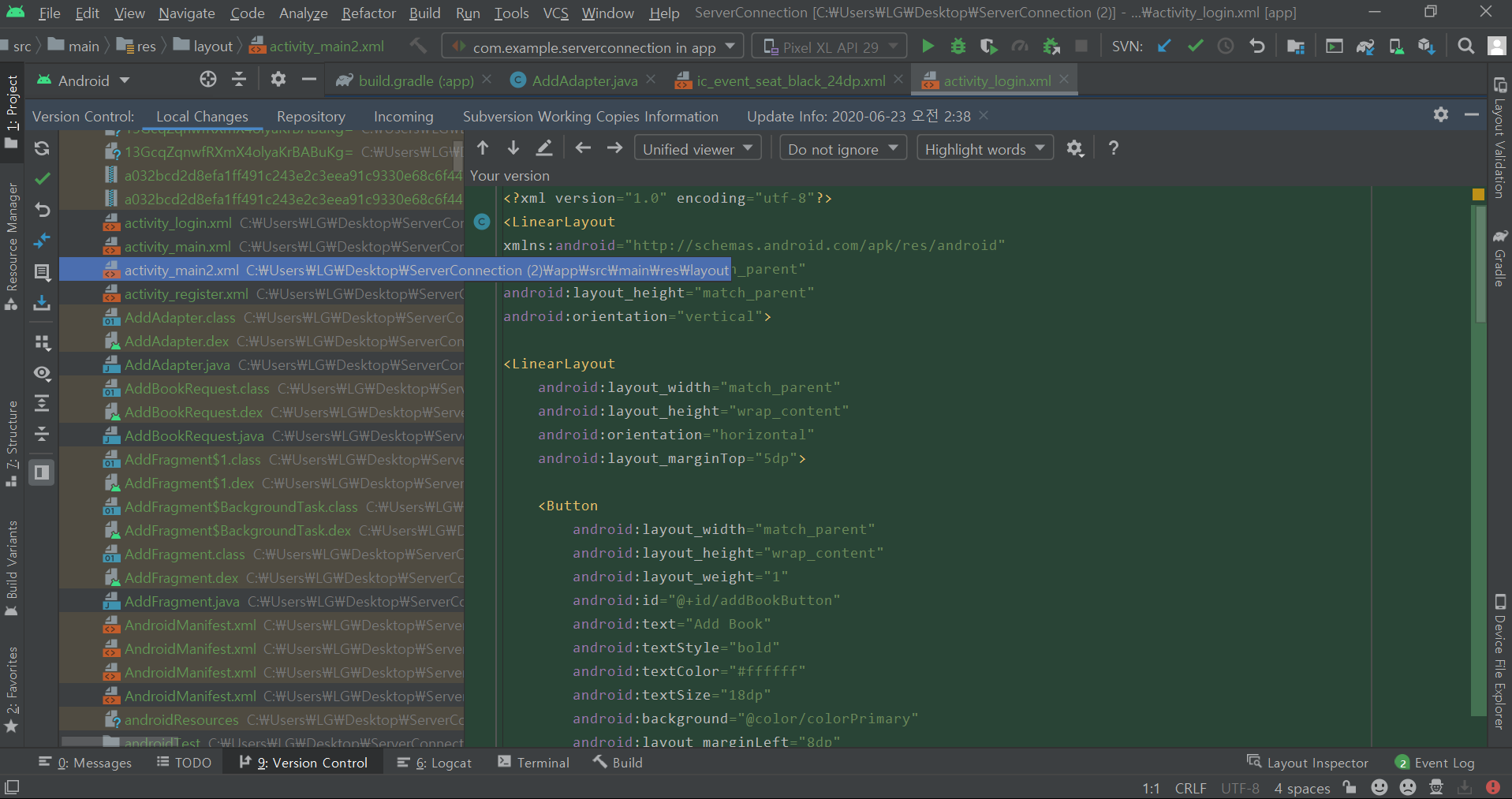Open the Pixel XL API 29 device dropdown

click(x=828, y=47)
